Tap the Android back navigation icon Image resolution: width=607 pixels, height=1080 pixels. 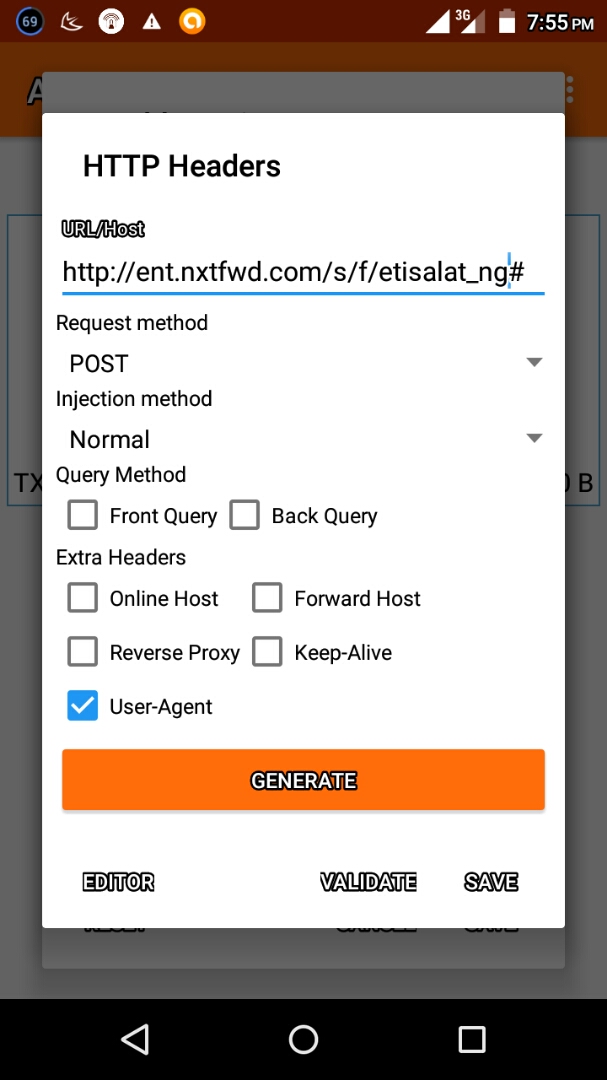[x=135, y=1039]
